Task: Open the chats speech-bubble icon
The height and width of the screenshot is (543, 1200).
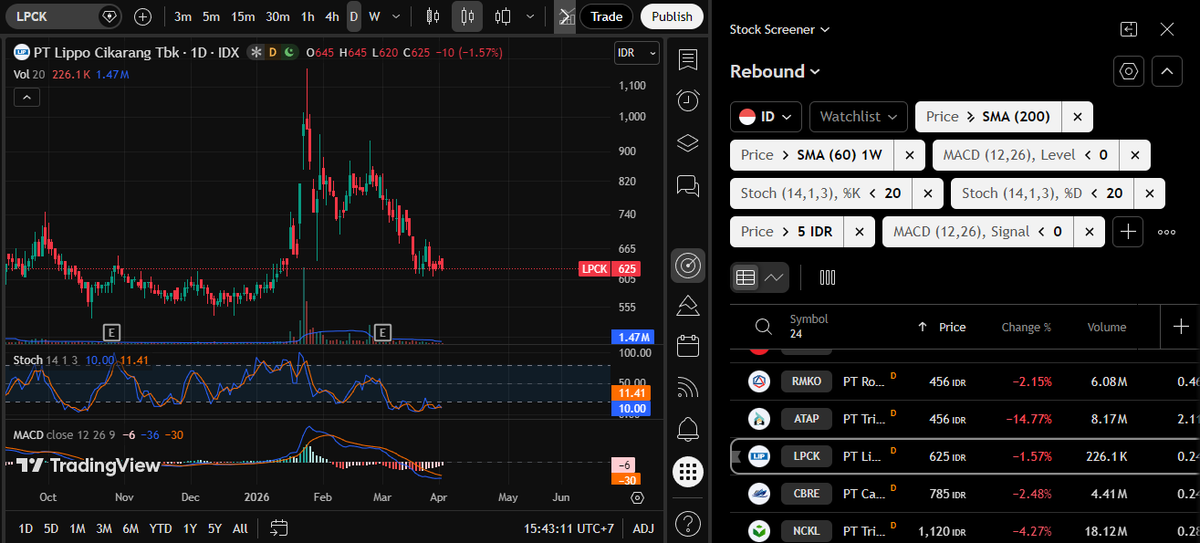Action: pyautogui.click(x=688, y=185)
